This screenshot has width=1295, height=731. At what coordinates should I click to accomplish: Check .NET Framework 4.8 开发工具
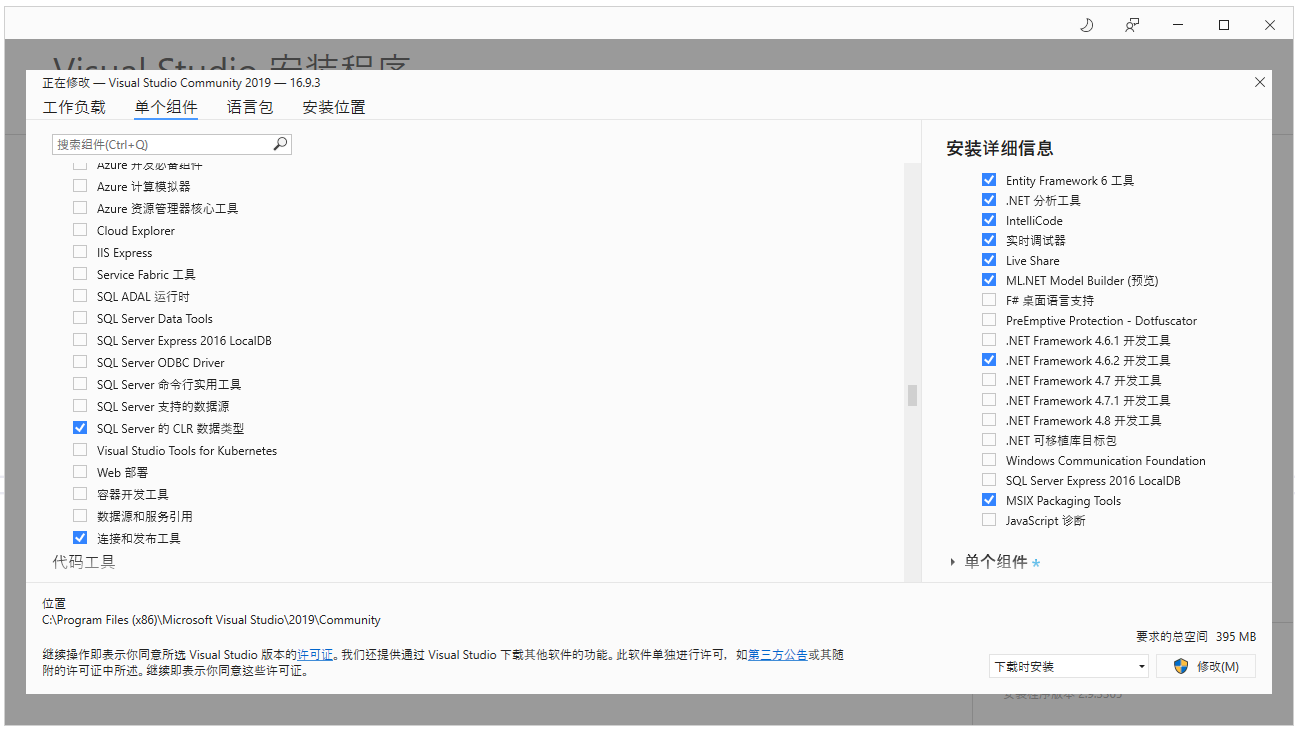(989, 420)
